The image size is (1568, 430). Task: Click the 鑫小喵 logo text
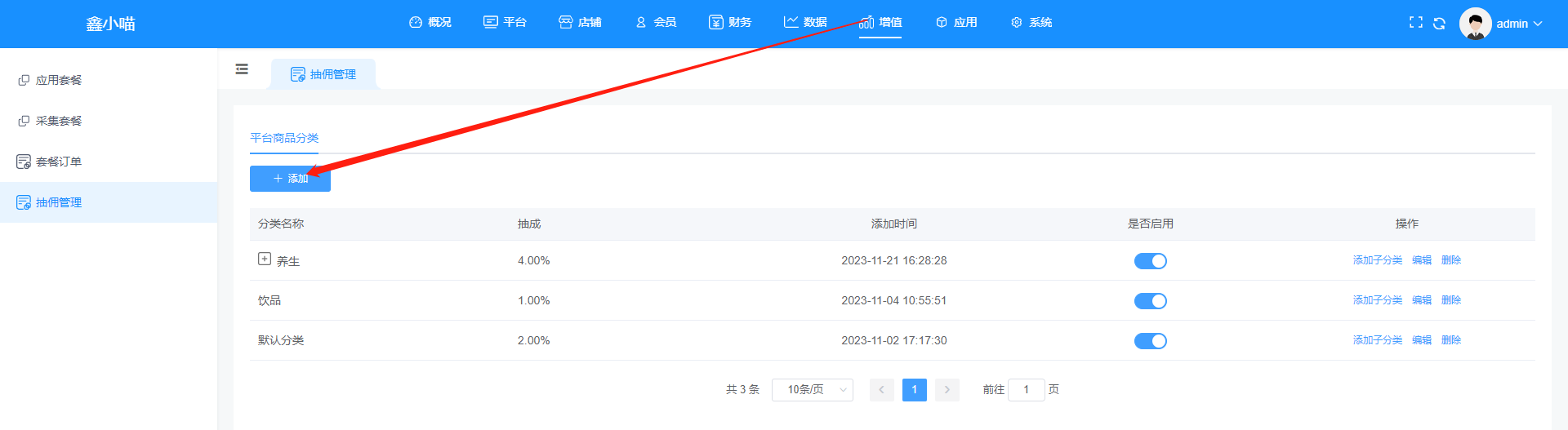(111, 24)
